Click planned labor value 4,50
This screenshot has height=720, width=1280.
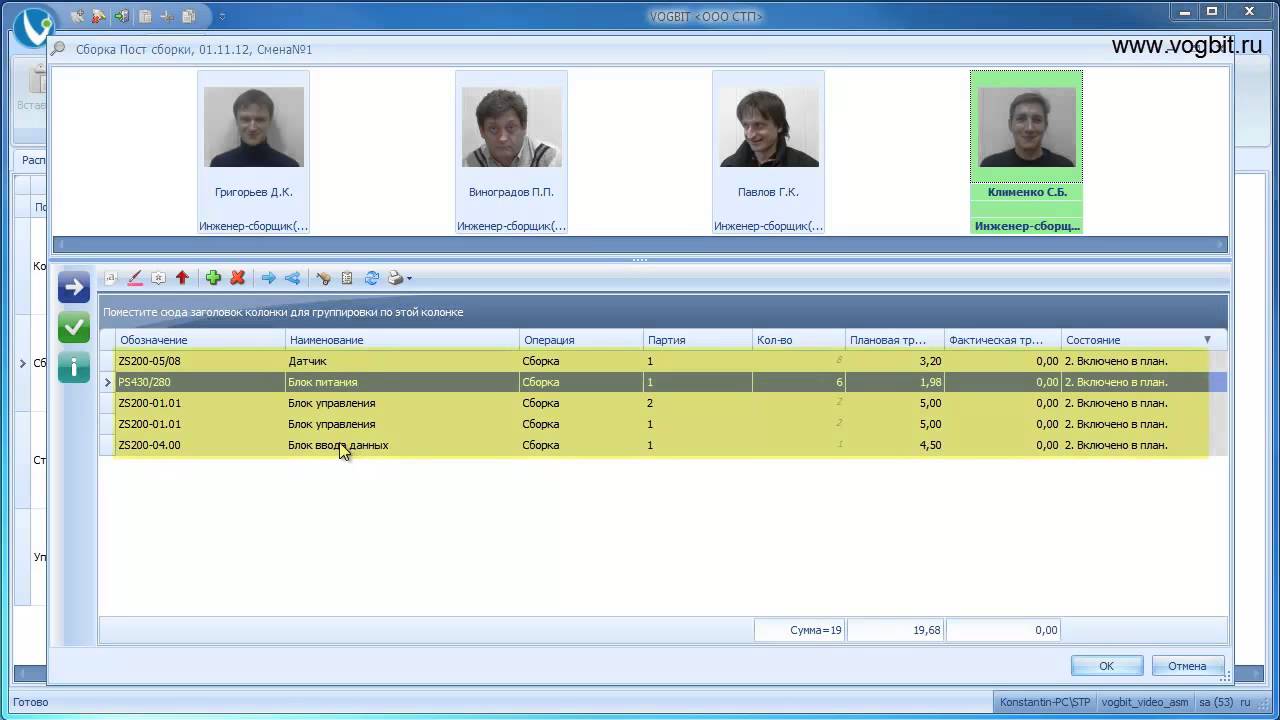[895, 445]
